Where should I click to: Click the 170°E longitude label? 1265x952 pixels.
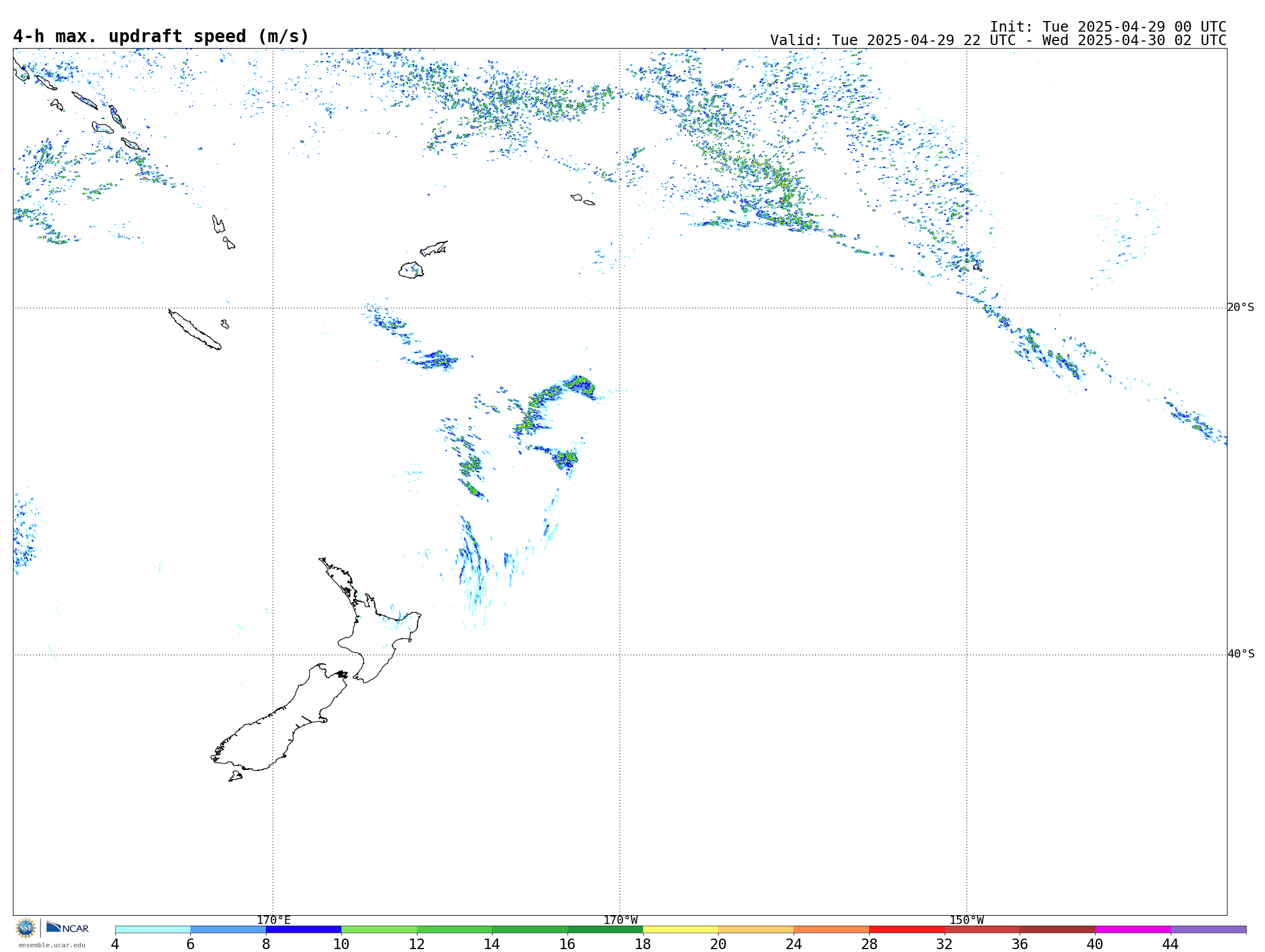pyautogui.click(x=273, y=920)
